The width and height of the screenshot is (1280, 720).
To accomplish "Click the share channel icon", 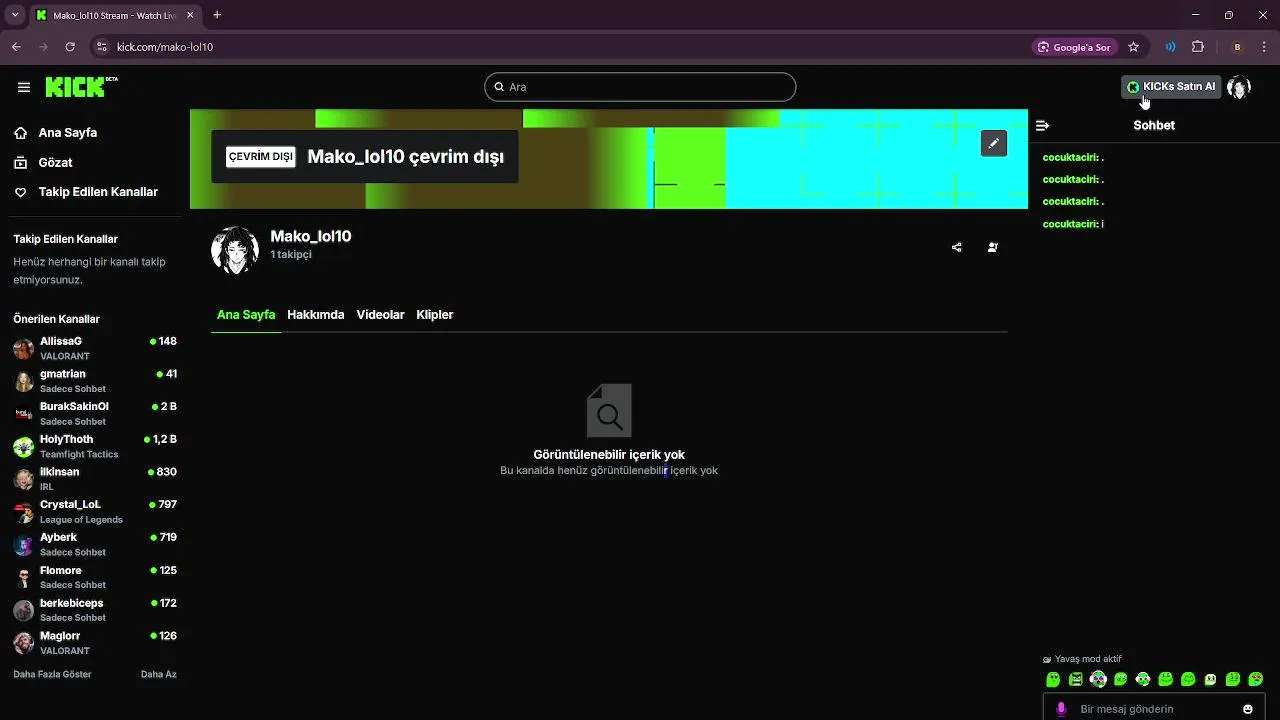I will coord(957,247).
